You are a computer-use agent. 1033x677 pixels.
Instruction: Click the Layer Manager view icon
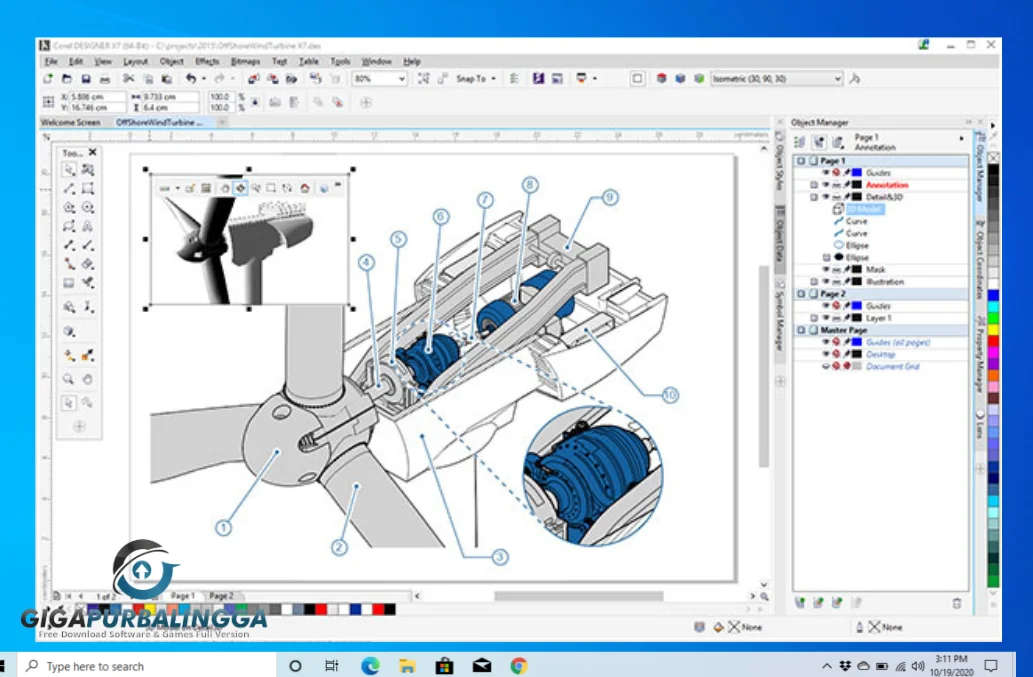(x=837, y=142)
